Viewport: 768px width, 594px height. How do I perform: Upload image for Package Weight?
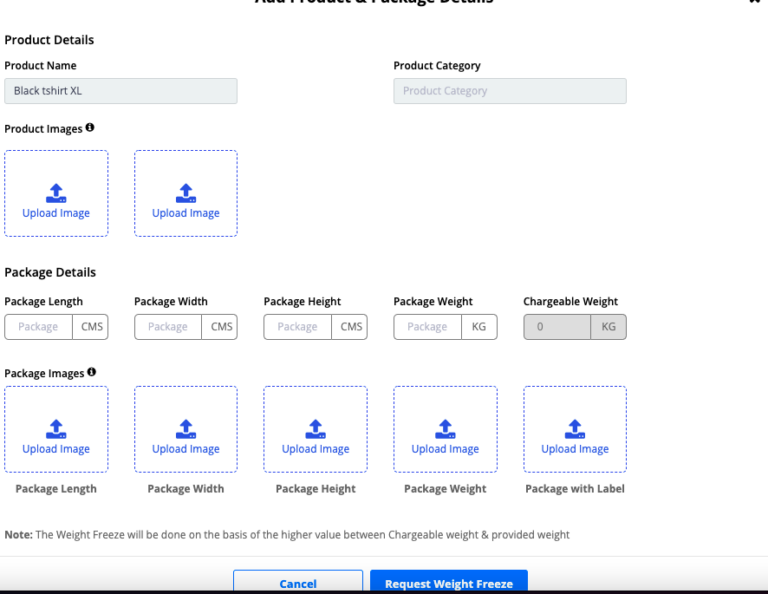[445, 430]
